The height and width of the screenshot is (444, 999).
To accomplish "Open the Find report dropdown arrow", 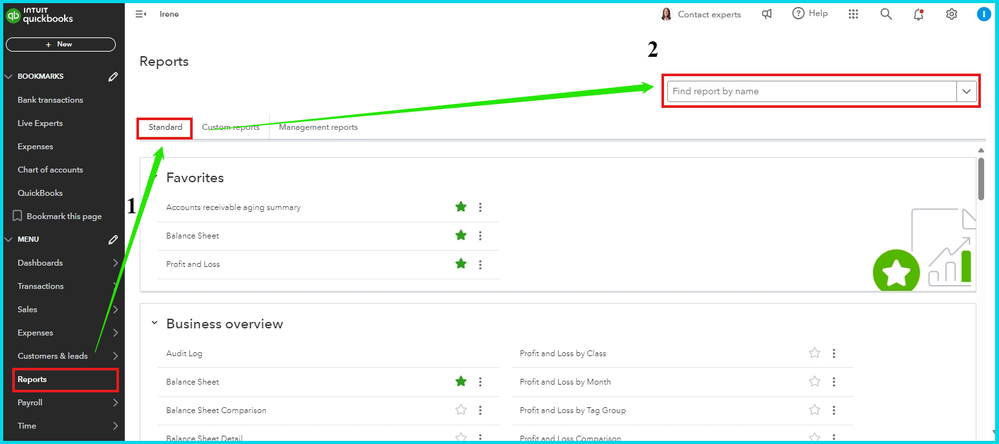I will tap(966, 92).
